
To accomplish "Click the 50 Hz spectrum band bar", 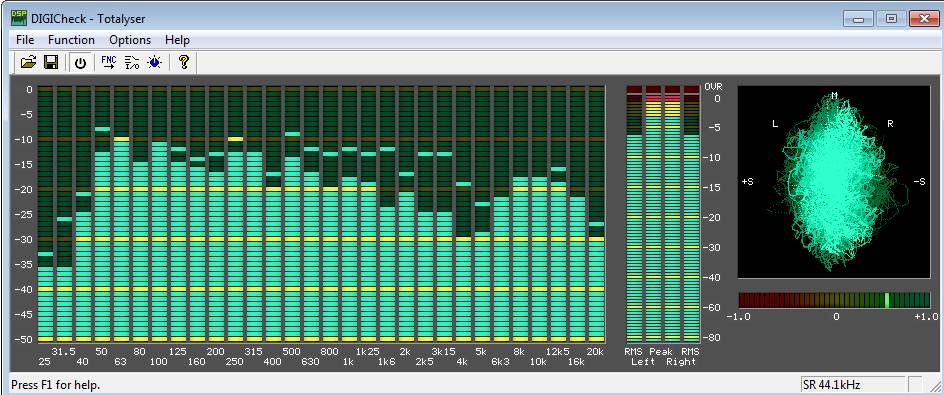I will tap(102, 214).
